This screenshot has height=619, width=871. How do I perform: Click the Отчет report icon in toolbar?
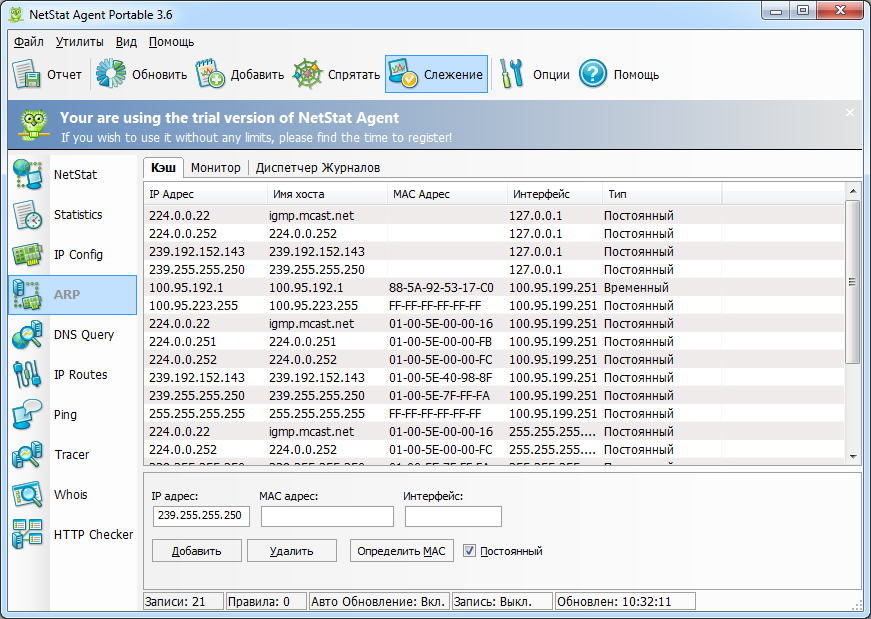pos(27,74)
